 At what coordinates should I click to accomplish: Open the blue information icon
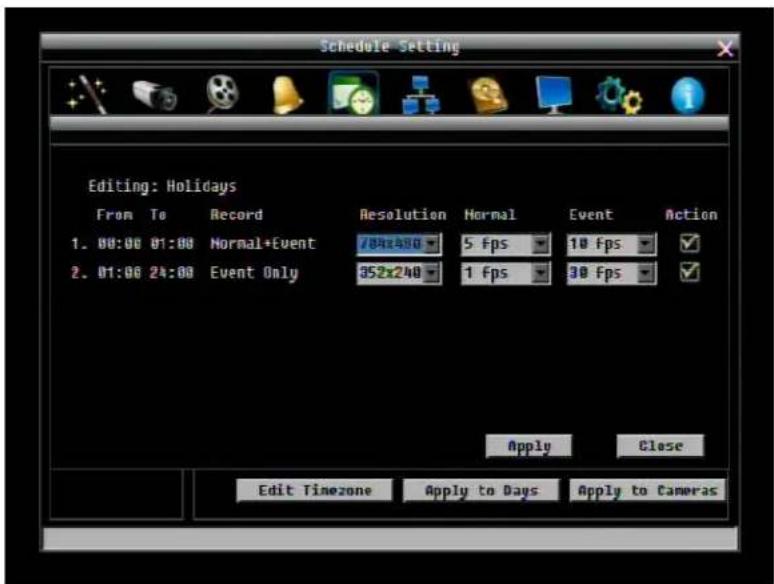click(x=688, y=96)
